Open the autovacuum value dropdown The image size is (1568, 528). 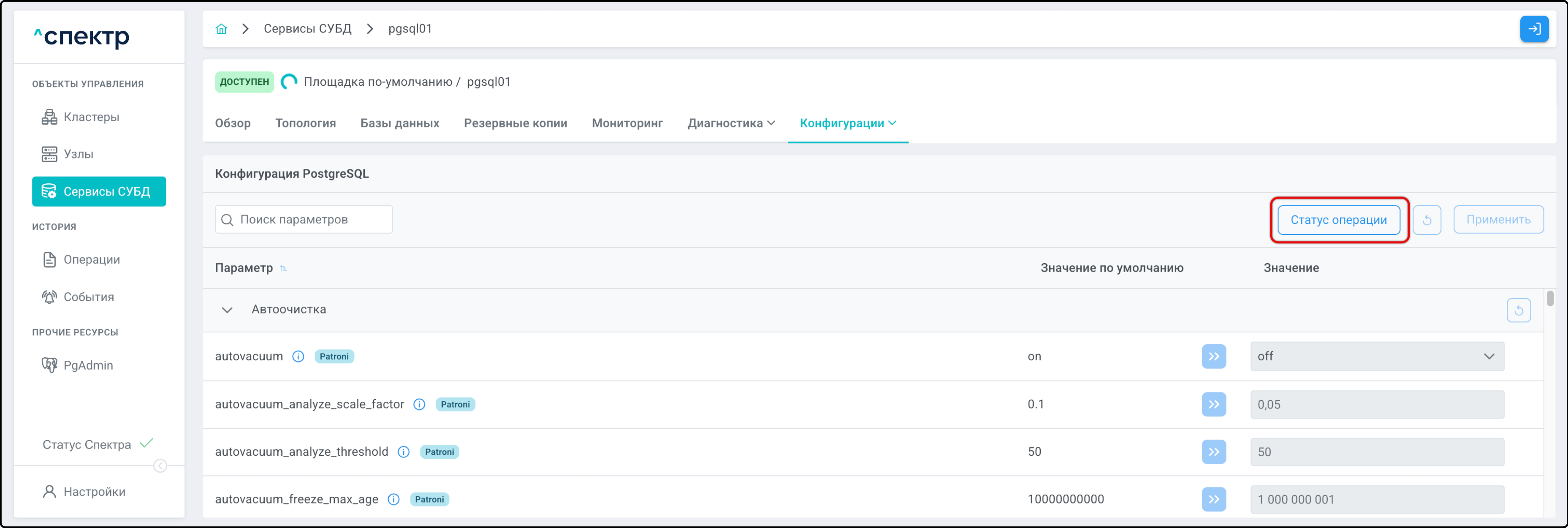point(1376,356)
